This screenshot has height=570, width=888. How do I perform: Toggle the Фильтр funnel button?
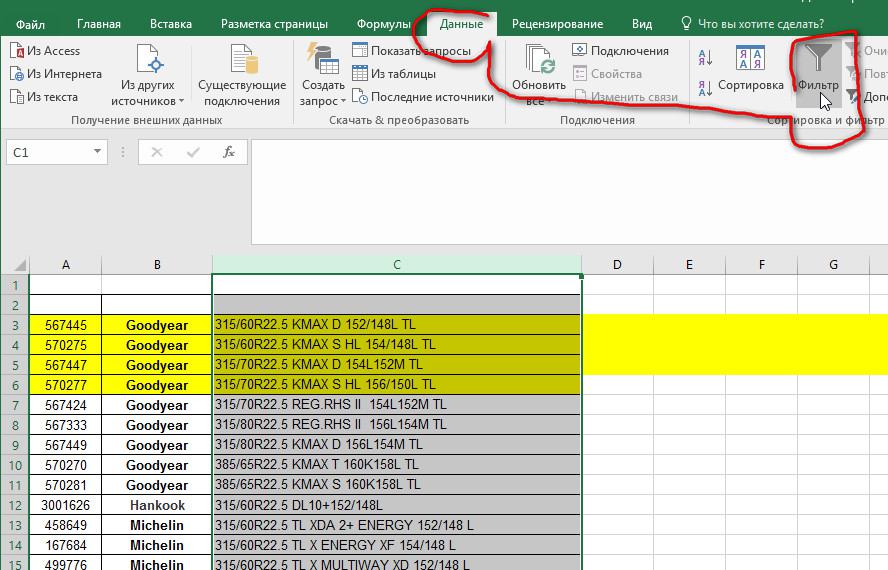818,74
